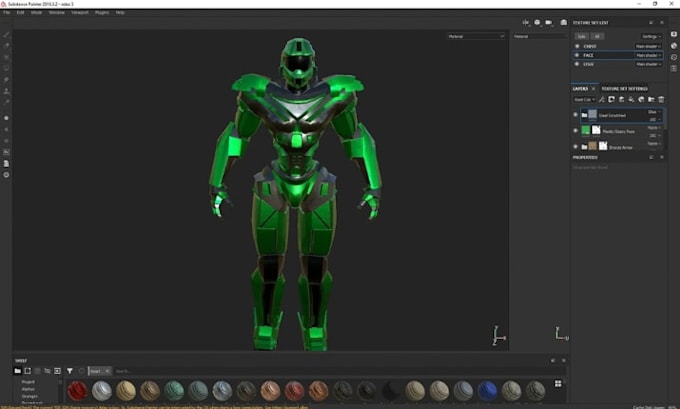This screenshot has height=409, width=680.
Task: Open Display Settings from the right dock
Action: pyautogui.click(x=673, y=34)
